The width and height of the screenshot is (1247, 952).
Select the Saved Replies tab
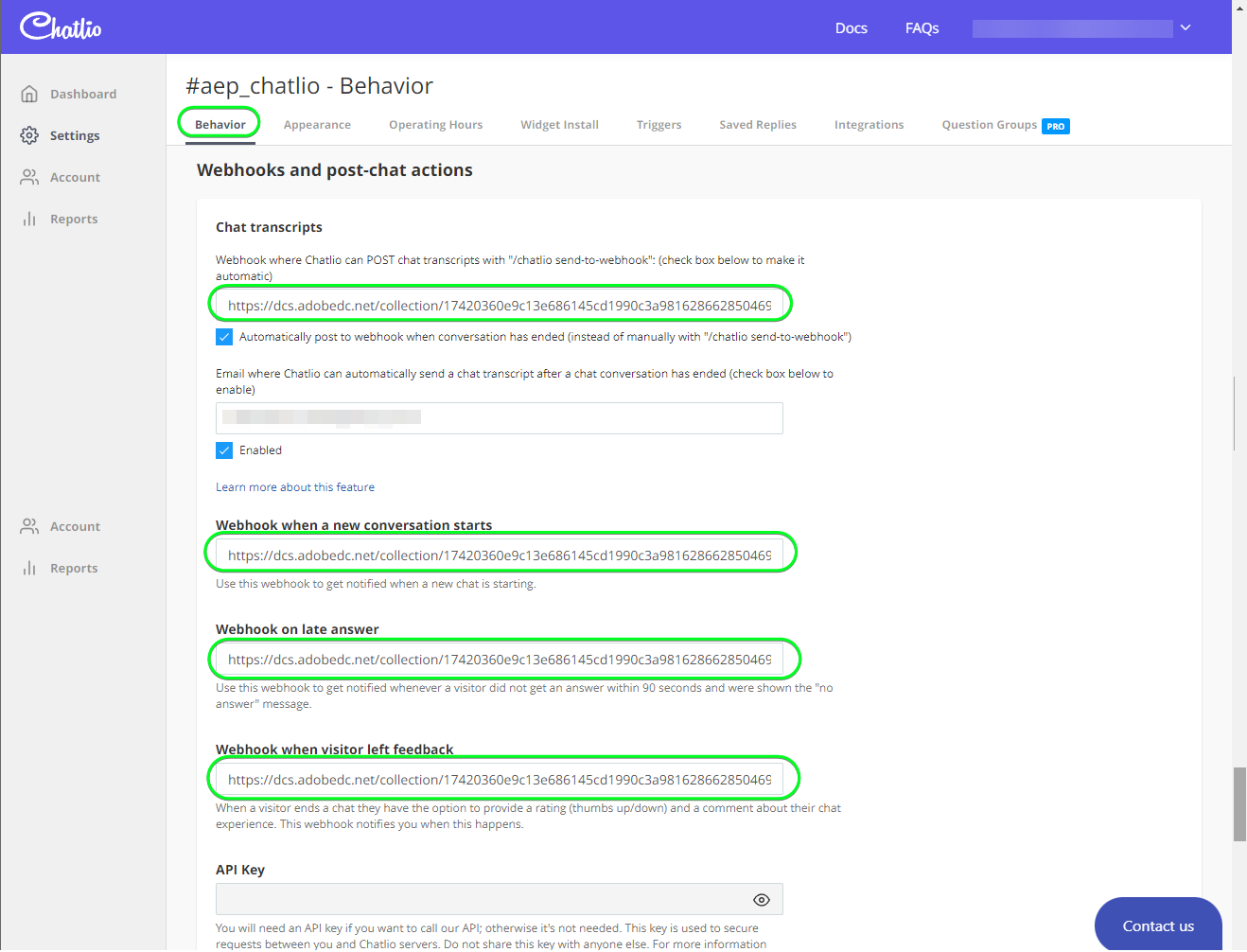(758, 125)
